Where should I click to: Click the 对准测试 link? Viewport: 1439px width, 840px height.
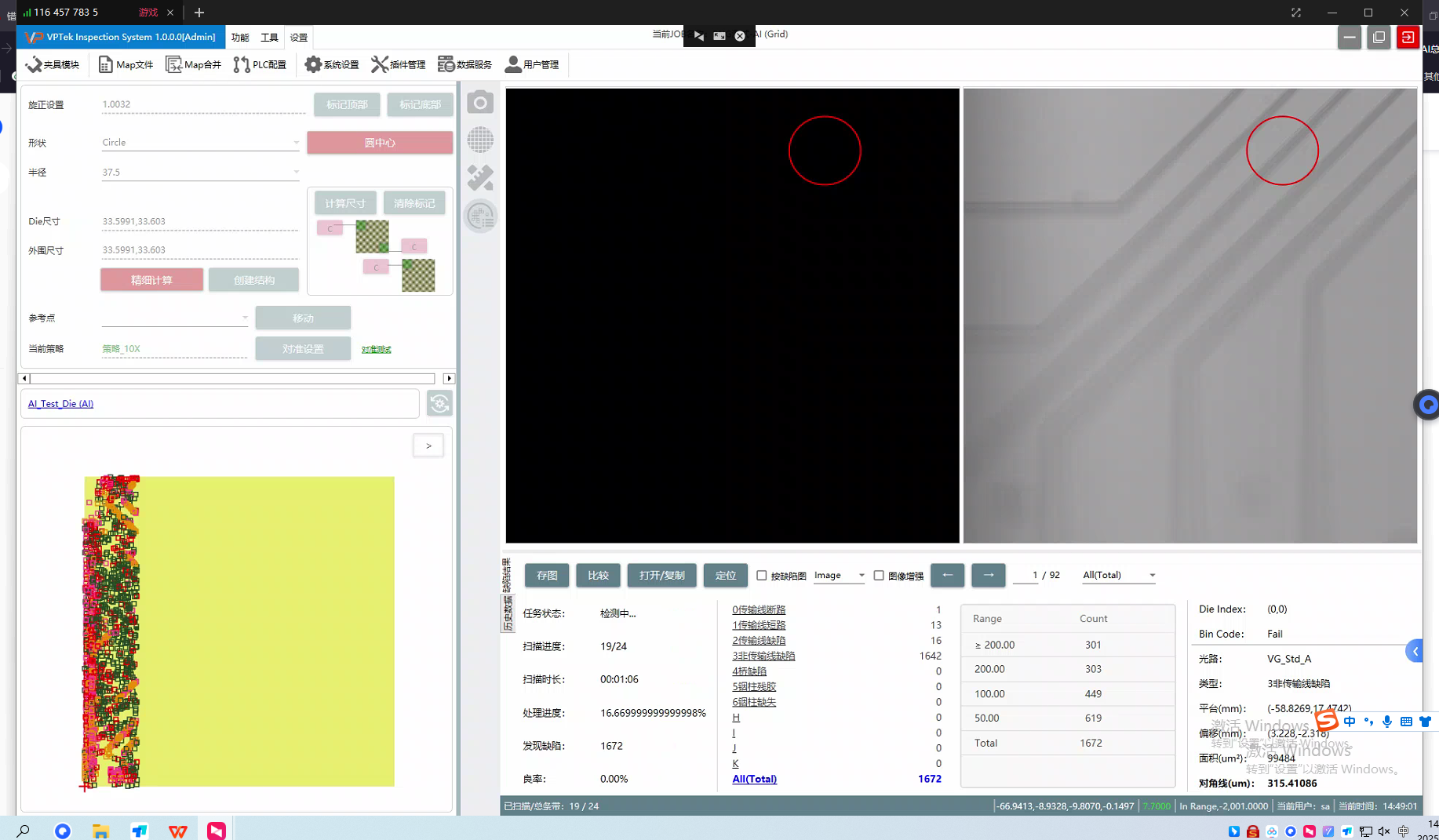coord(376,350)
